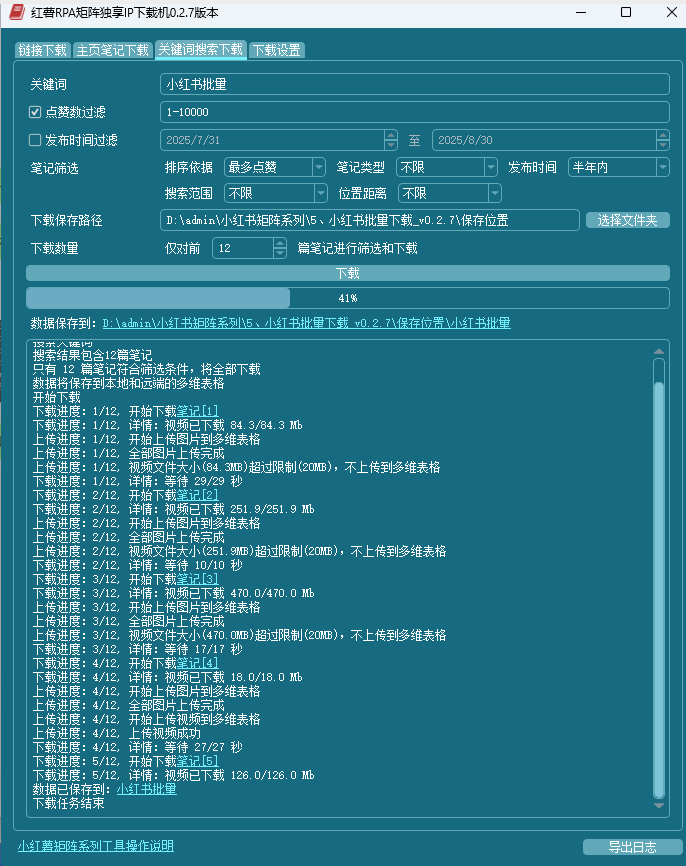This screenshot has height=866, width=686.
Task: Click the 下载任务结束 log line
Action: [x=68, y=803]
